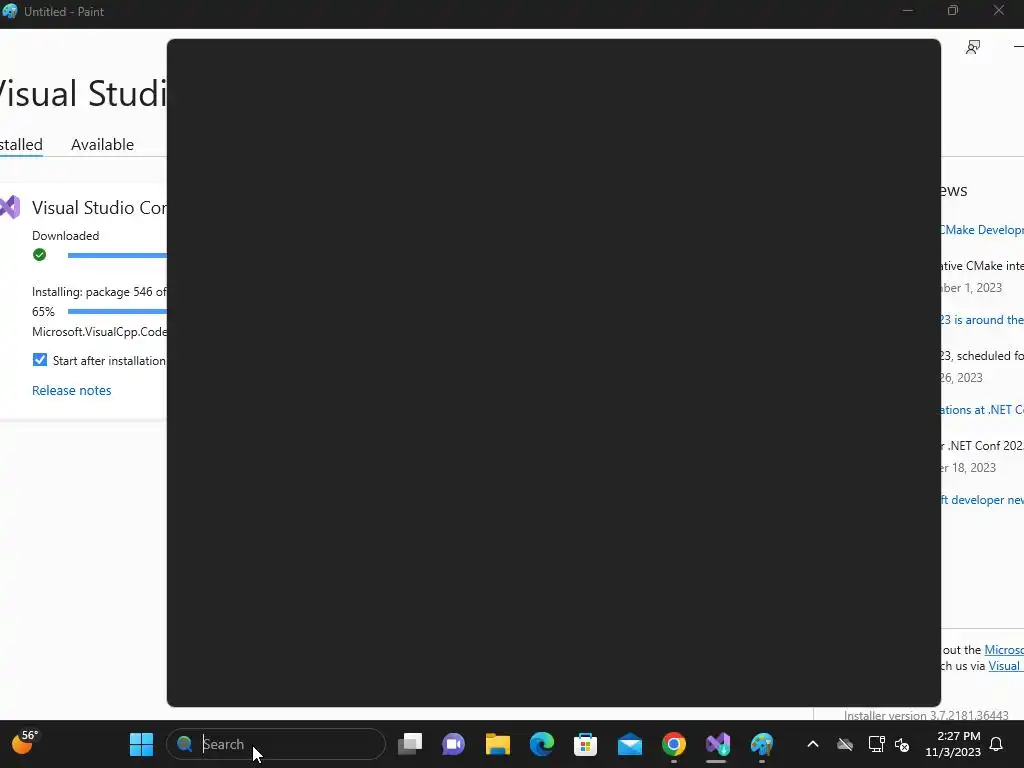This screenshot has width=1024, height=768.
Task: Launch the Chat app from taskbar
Action: (x=453, y=744)
